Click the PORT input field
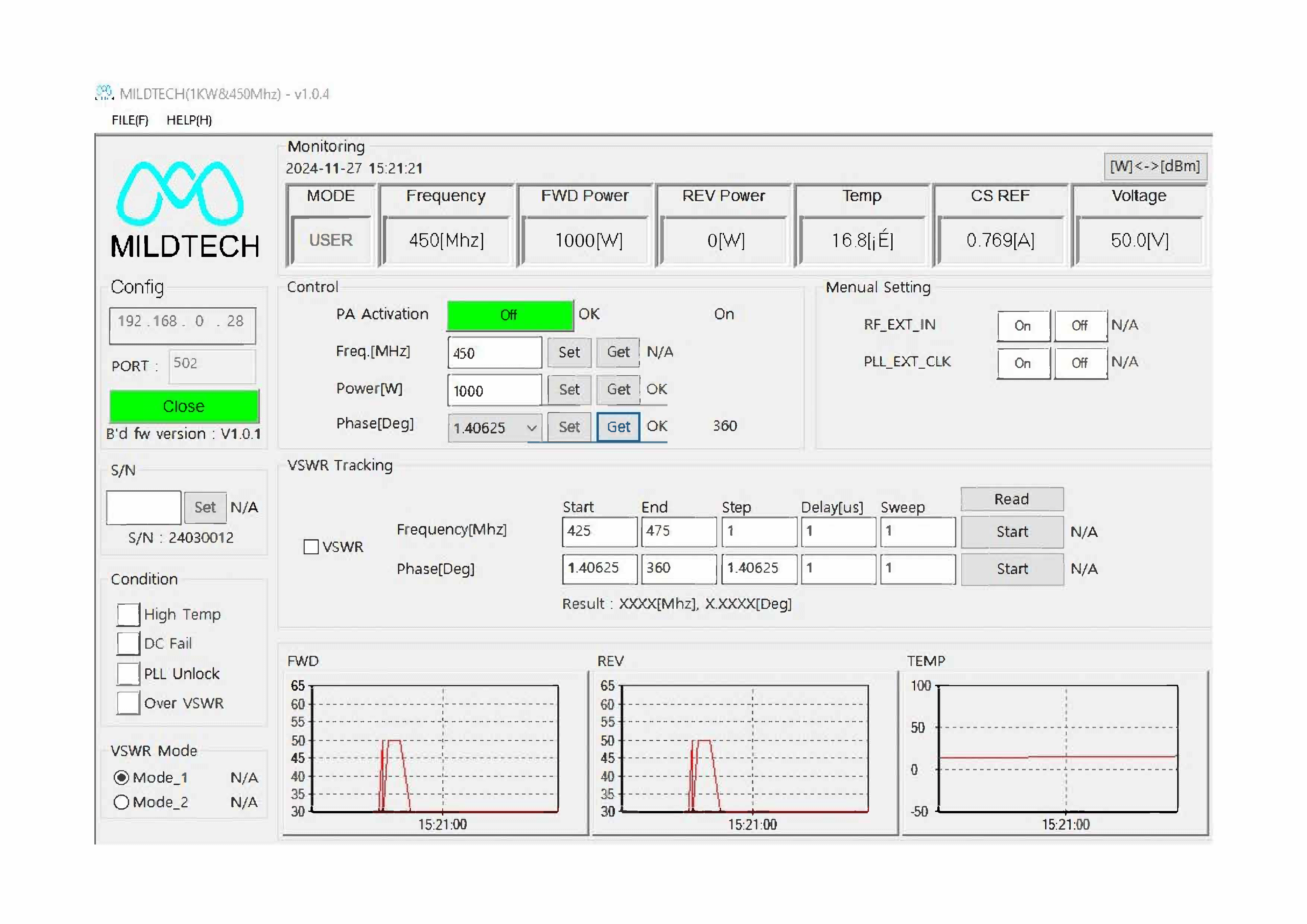 point(212,366)
